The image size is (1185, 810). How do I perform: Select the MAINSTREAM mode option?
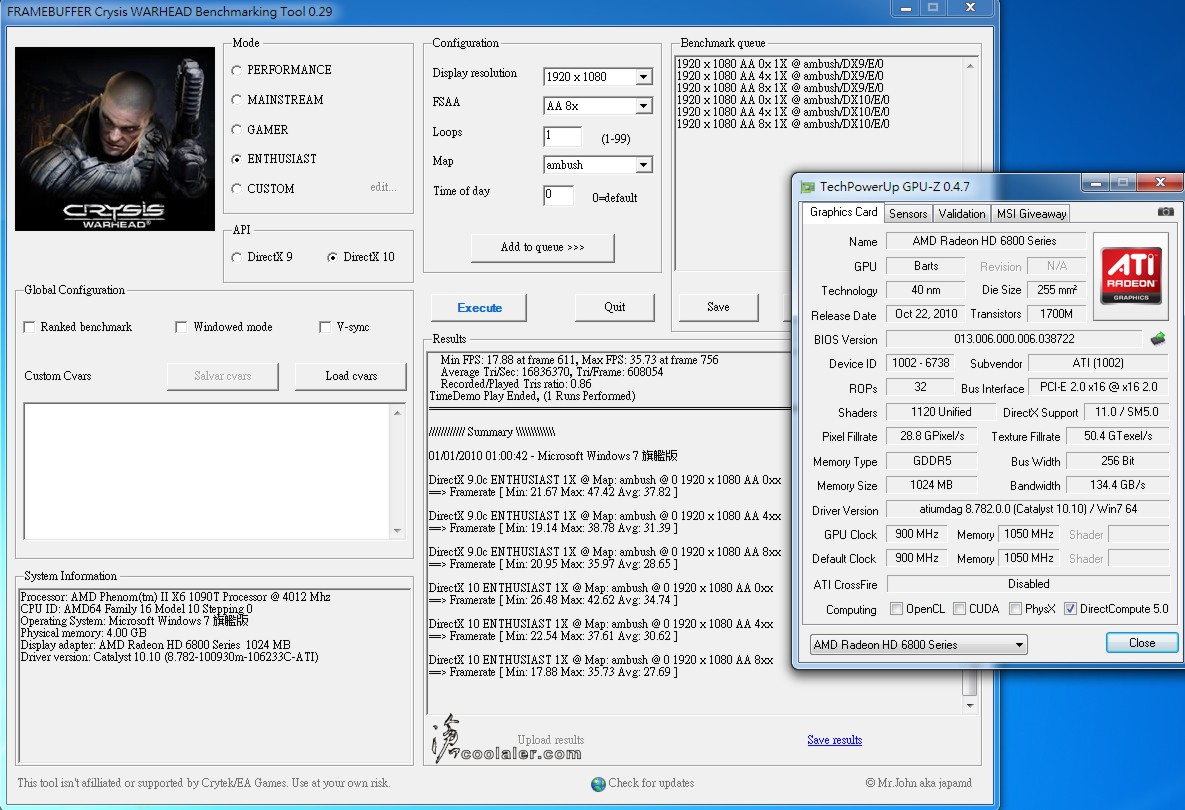(x=237, y=100)
